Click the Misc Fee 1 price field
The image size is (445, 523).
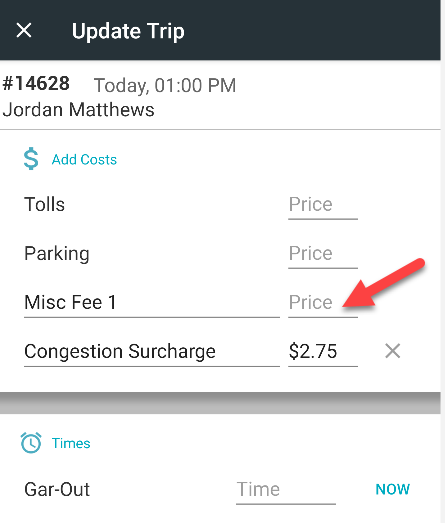(x=323, y=303)
